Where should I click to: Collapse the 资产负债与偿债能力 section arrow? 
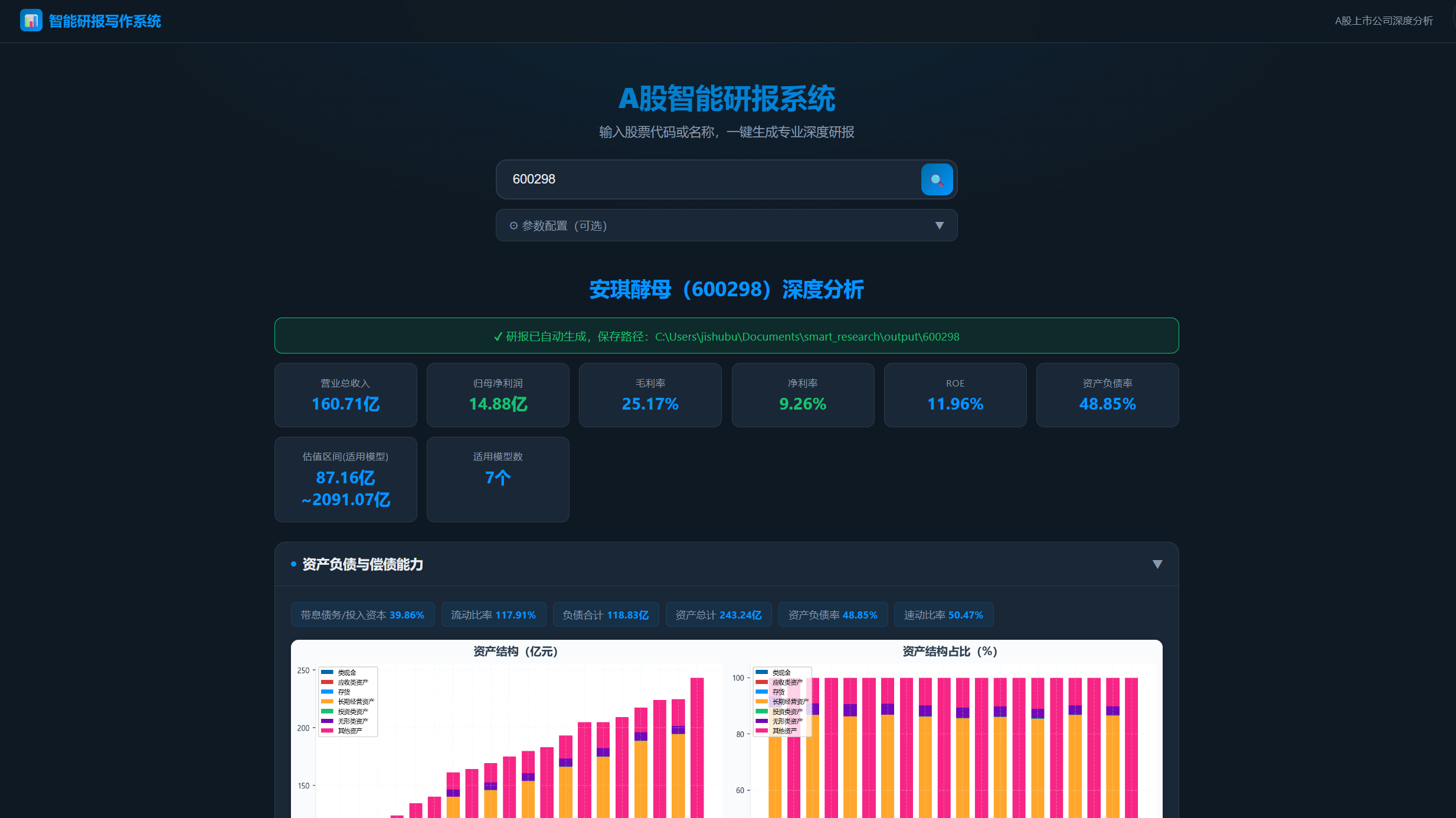1157,564
